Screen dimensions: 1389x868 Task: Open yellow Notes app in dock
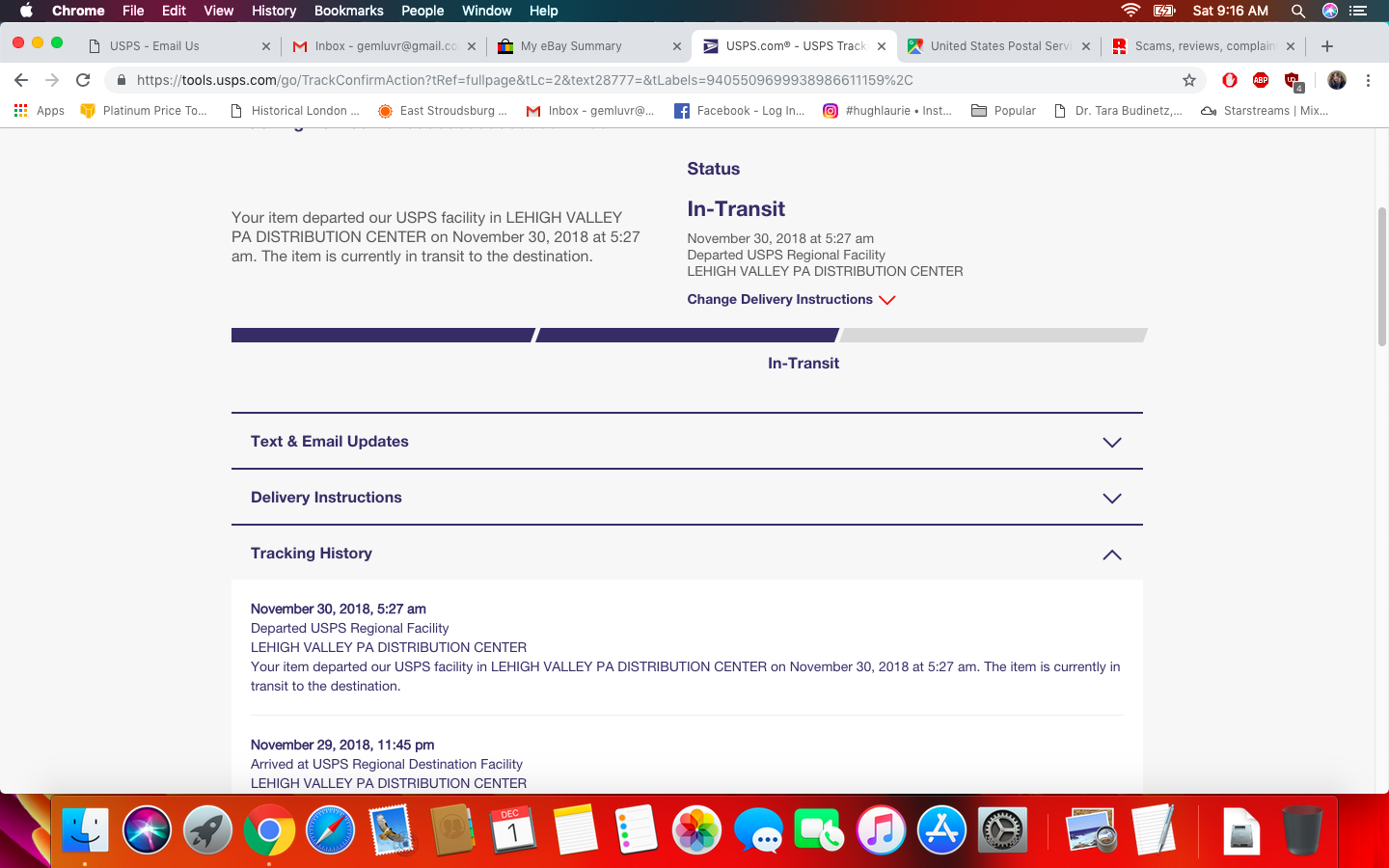(575, 829)
